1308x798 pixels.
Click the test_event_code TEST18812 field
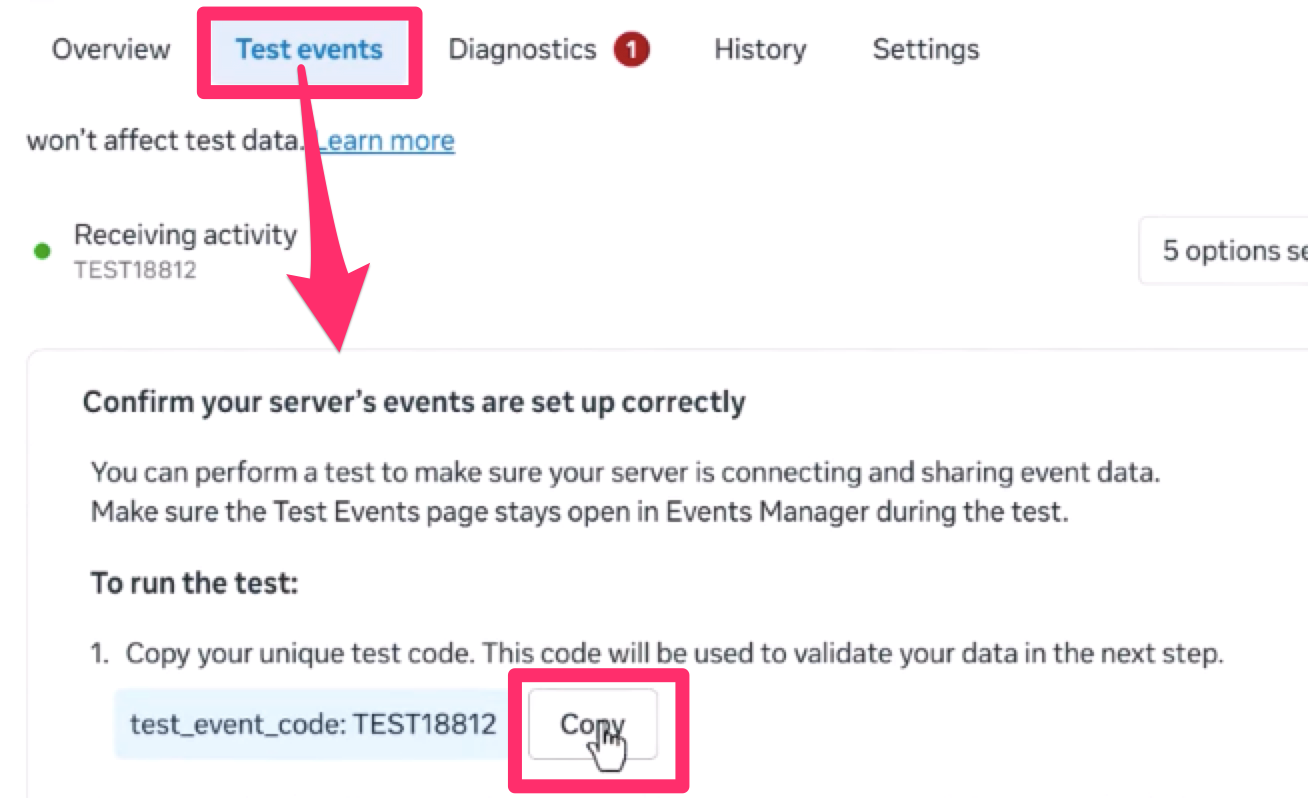(x=313, y=723)
